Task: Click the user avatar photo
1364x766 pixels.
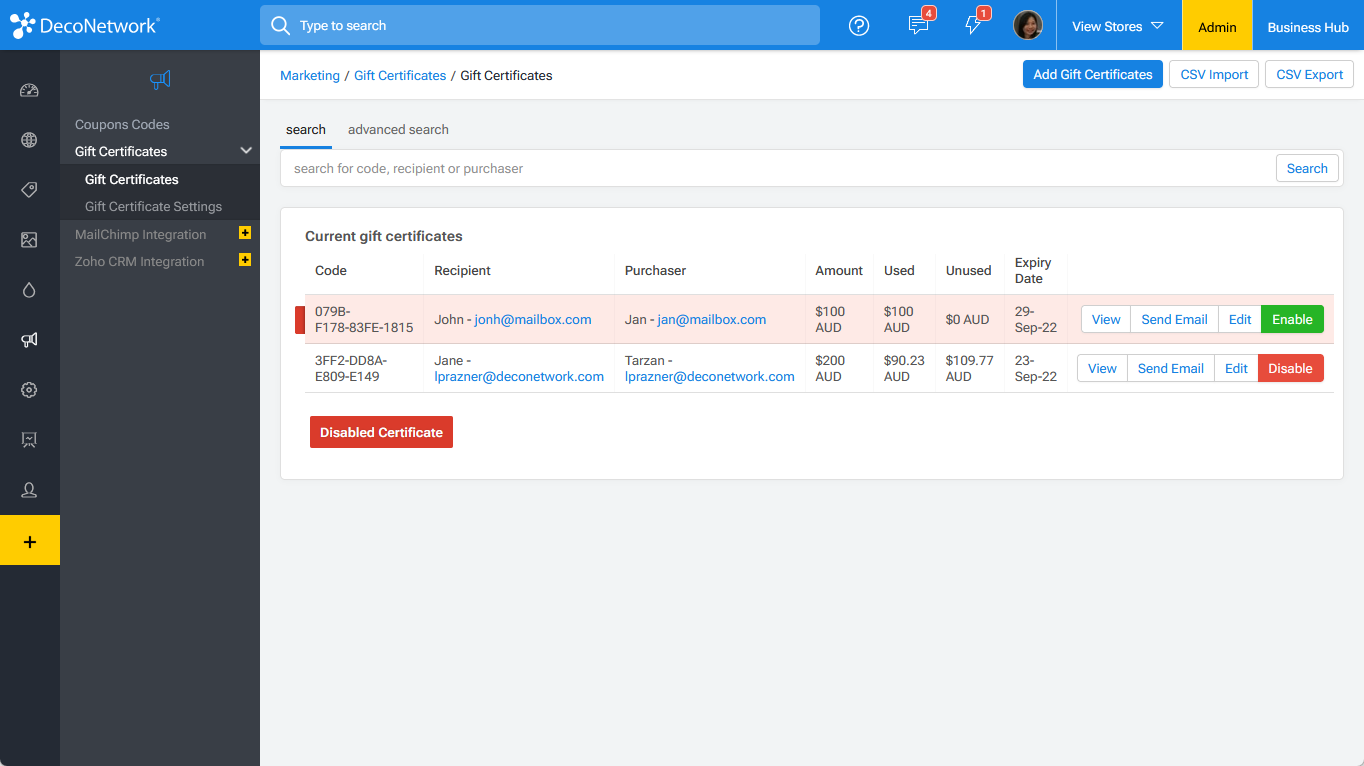Action: pyautogui.click(x=1028, y=26)
